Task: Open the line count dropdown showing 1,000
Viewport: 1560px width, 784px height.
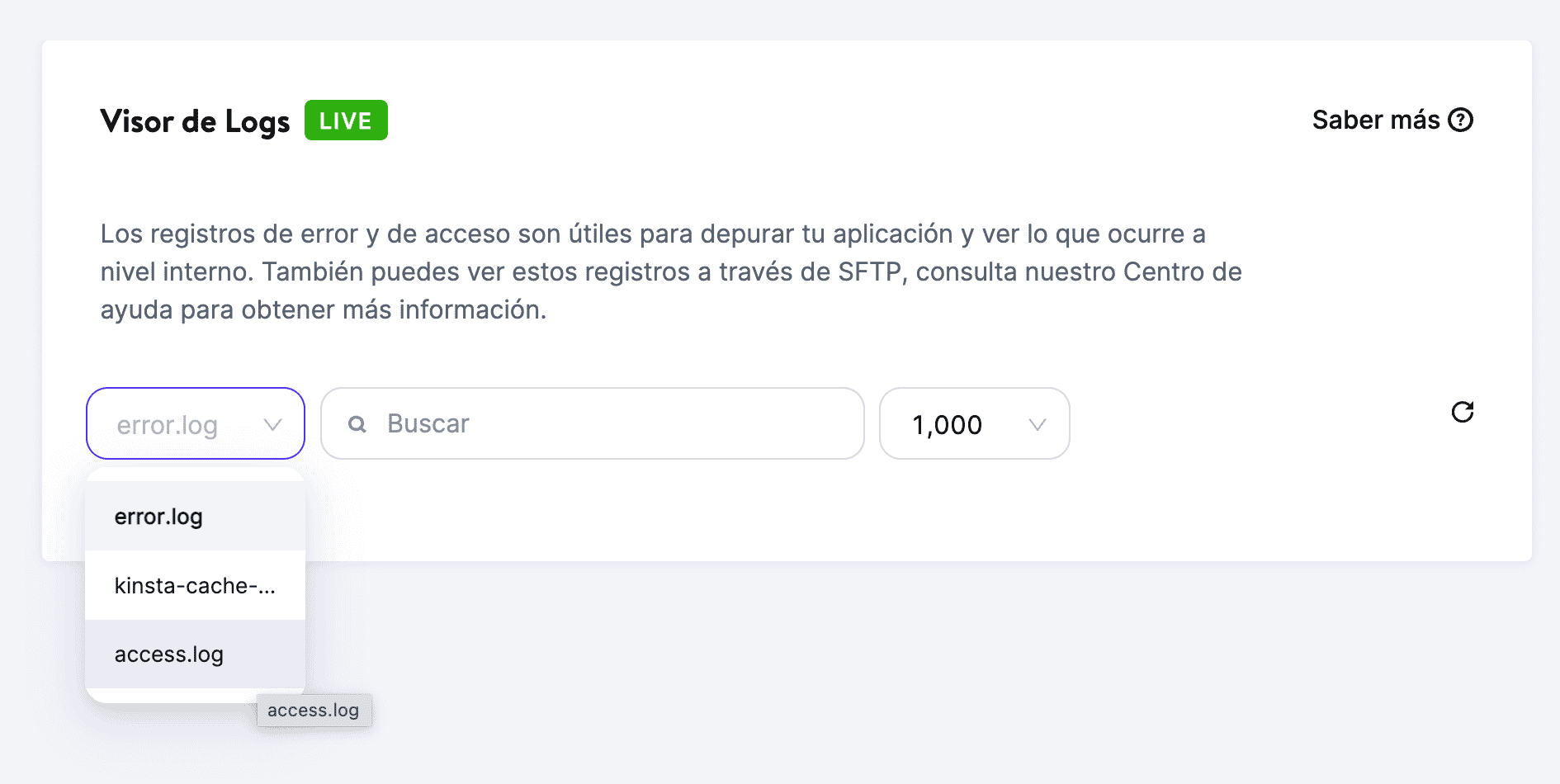Action: [974, 424]
